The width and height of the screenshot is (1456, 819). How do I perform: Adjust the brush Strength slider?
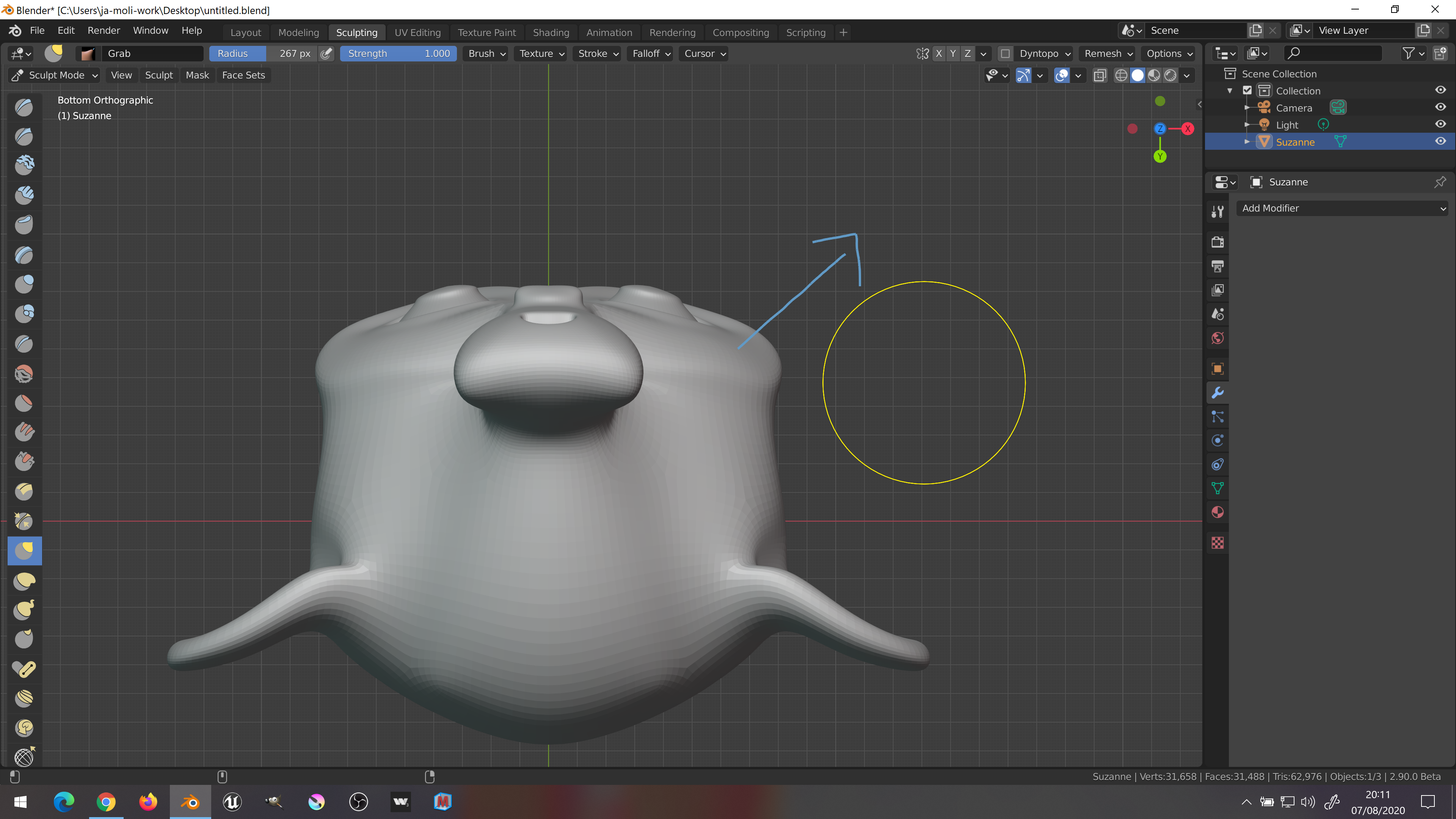coord(399,54)
